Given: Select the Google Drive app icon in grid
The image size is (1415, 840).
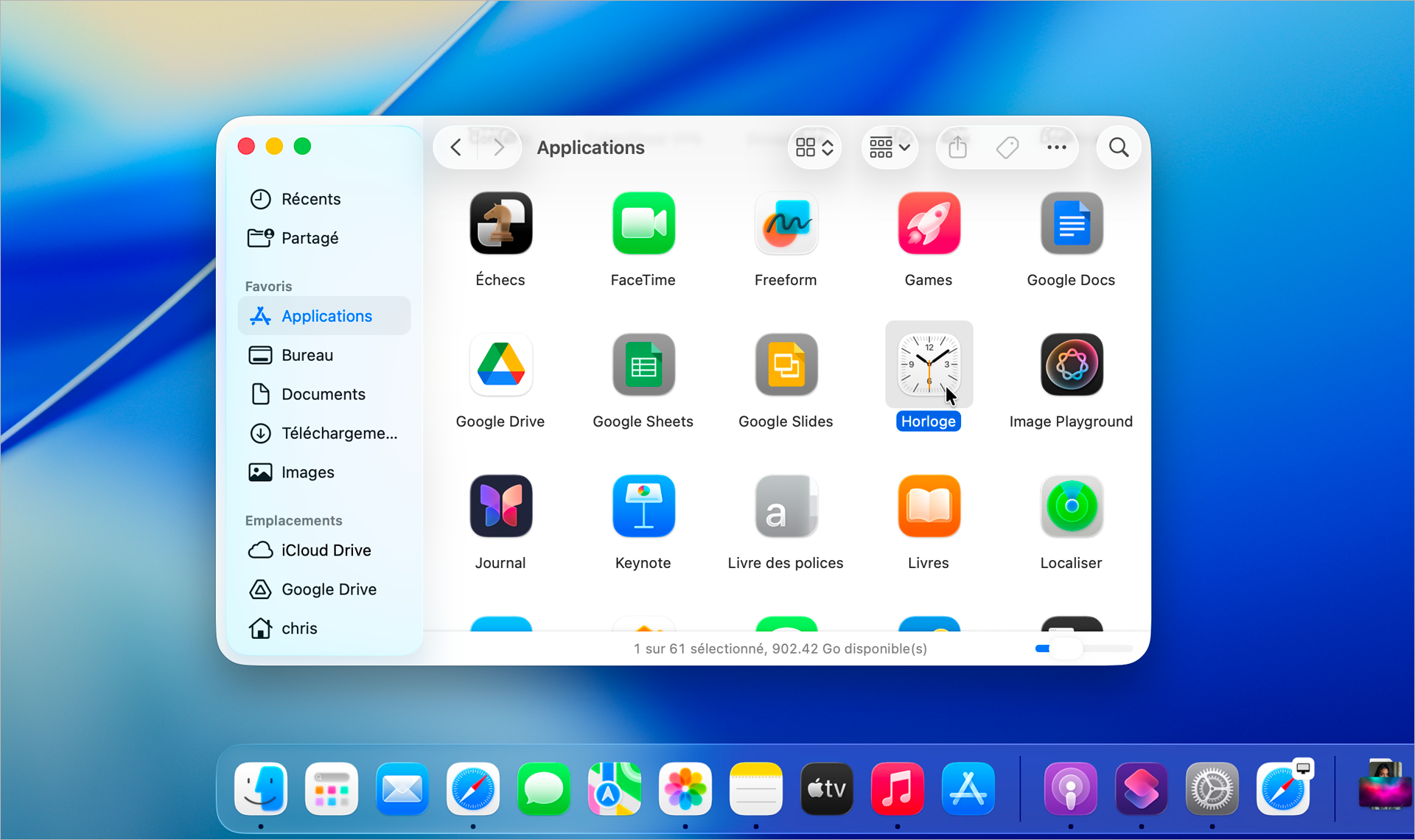Looking at the screenshot, I should (x=501, y=365).
